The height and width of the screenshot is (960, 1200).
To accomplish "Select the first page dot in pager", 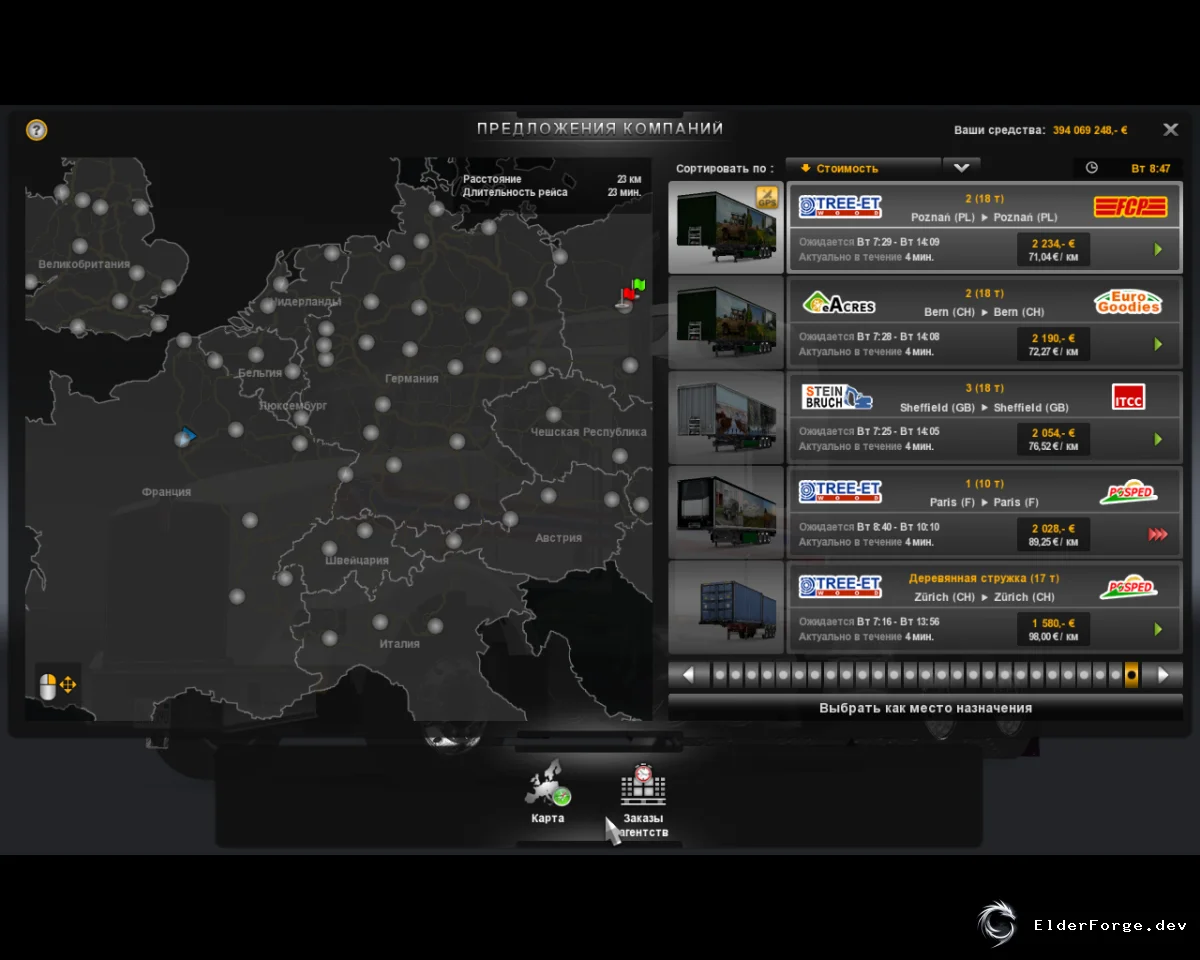I will pos(719,675).
